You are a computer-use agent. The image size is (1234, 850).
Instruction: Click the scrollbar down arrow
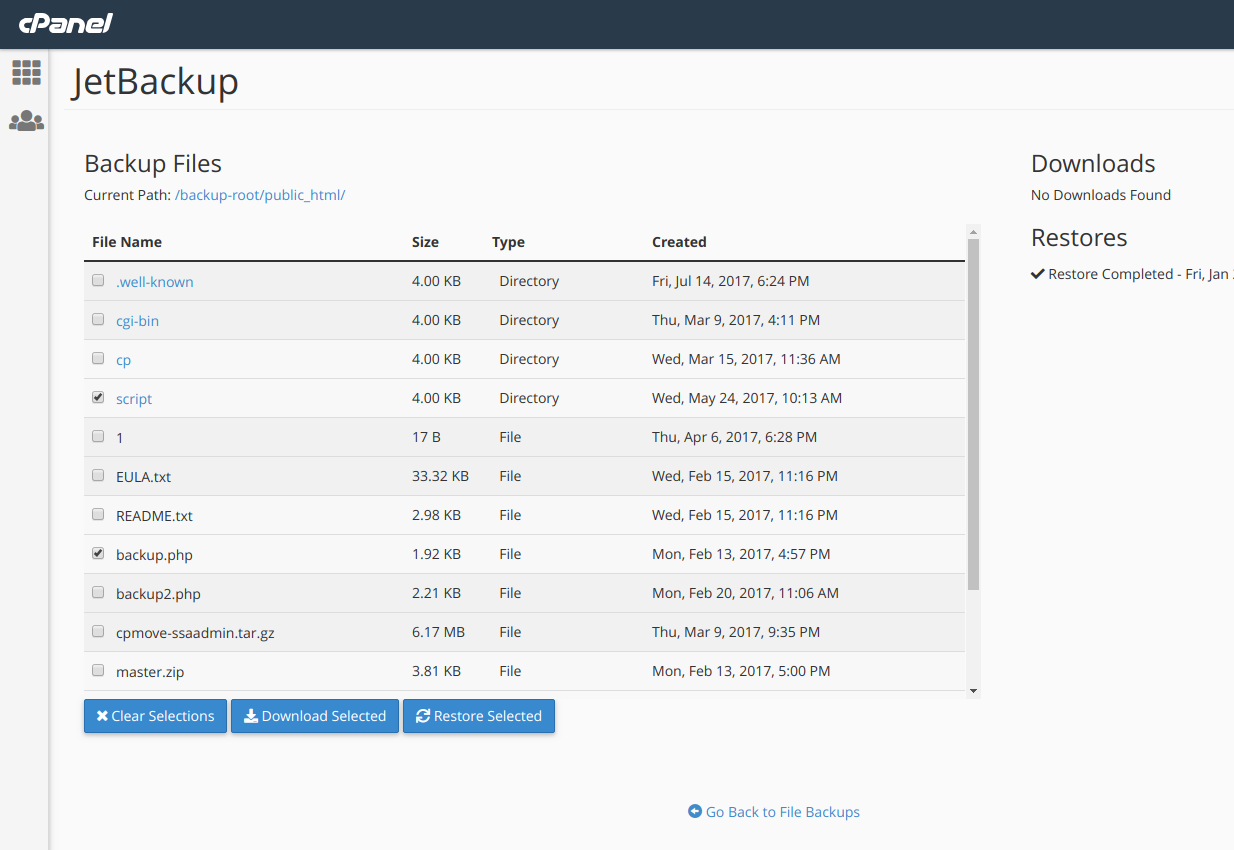[x=973, y=690]
